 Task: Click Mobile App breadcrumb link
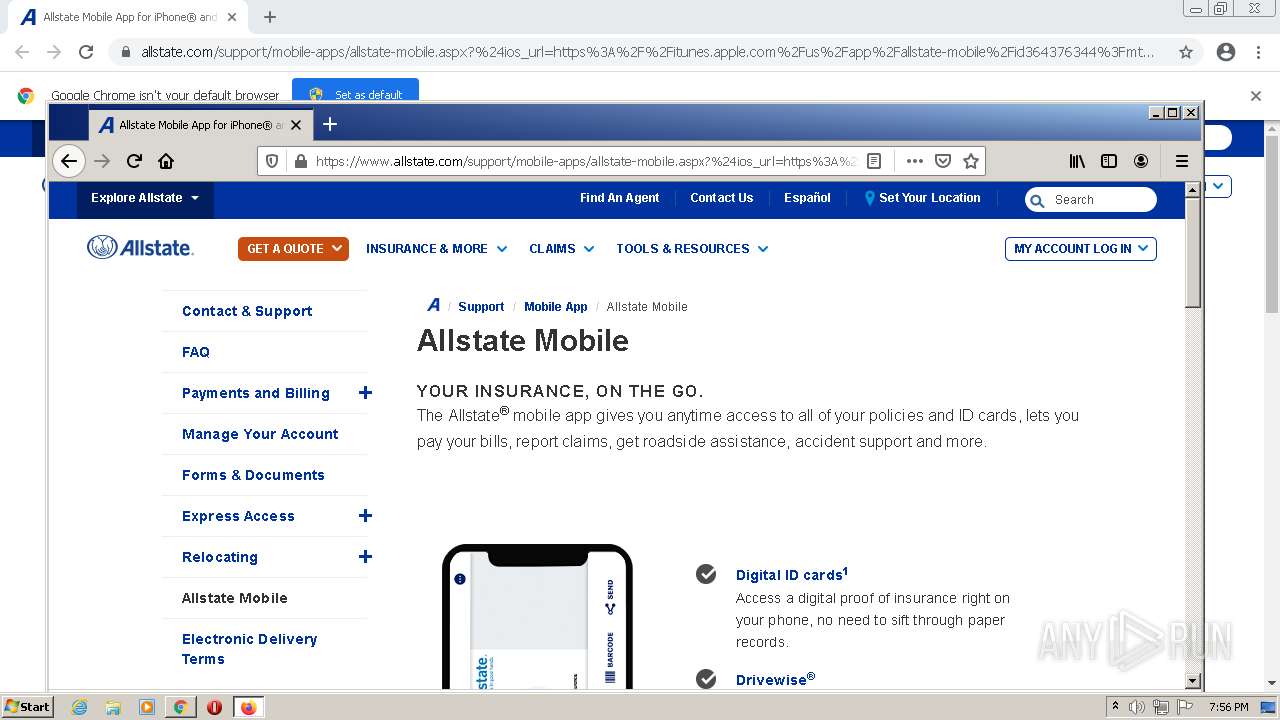556,307
